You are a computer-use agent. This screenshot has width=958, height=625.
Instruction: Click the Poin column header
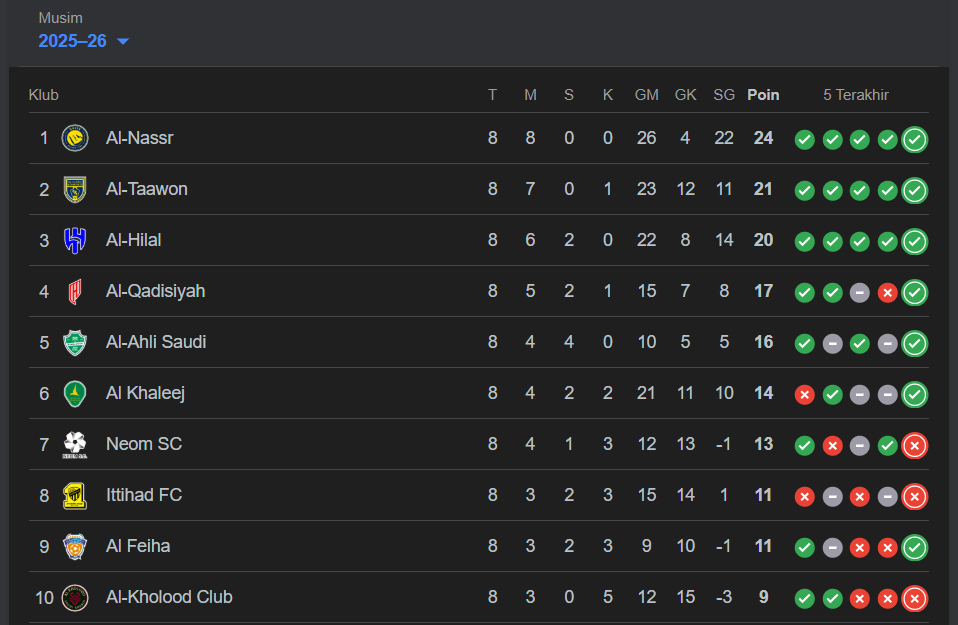763,94
